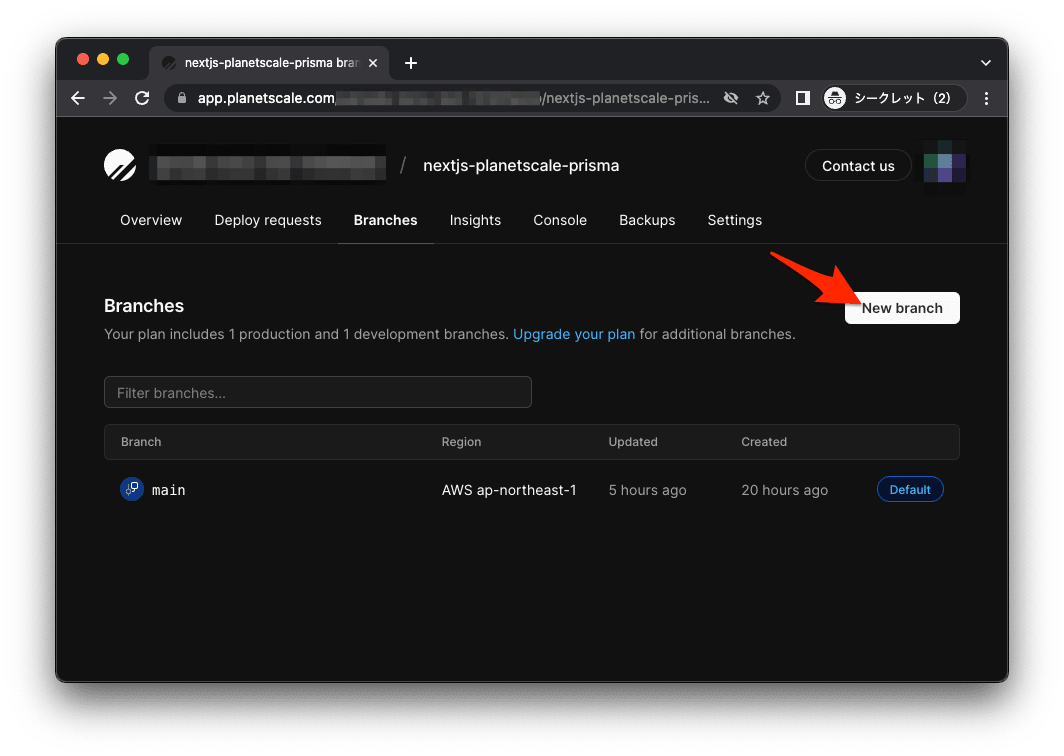Expand the tab search chevron

pyautogui.click(x=985, y=63)
